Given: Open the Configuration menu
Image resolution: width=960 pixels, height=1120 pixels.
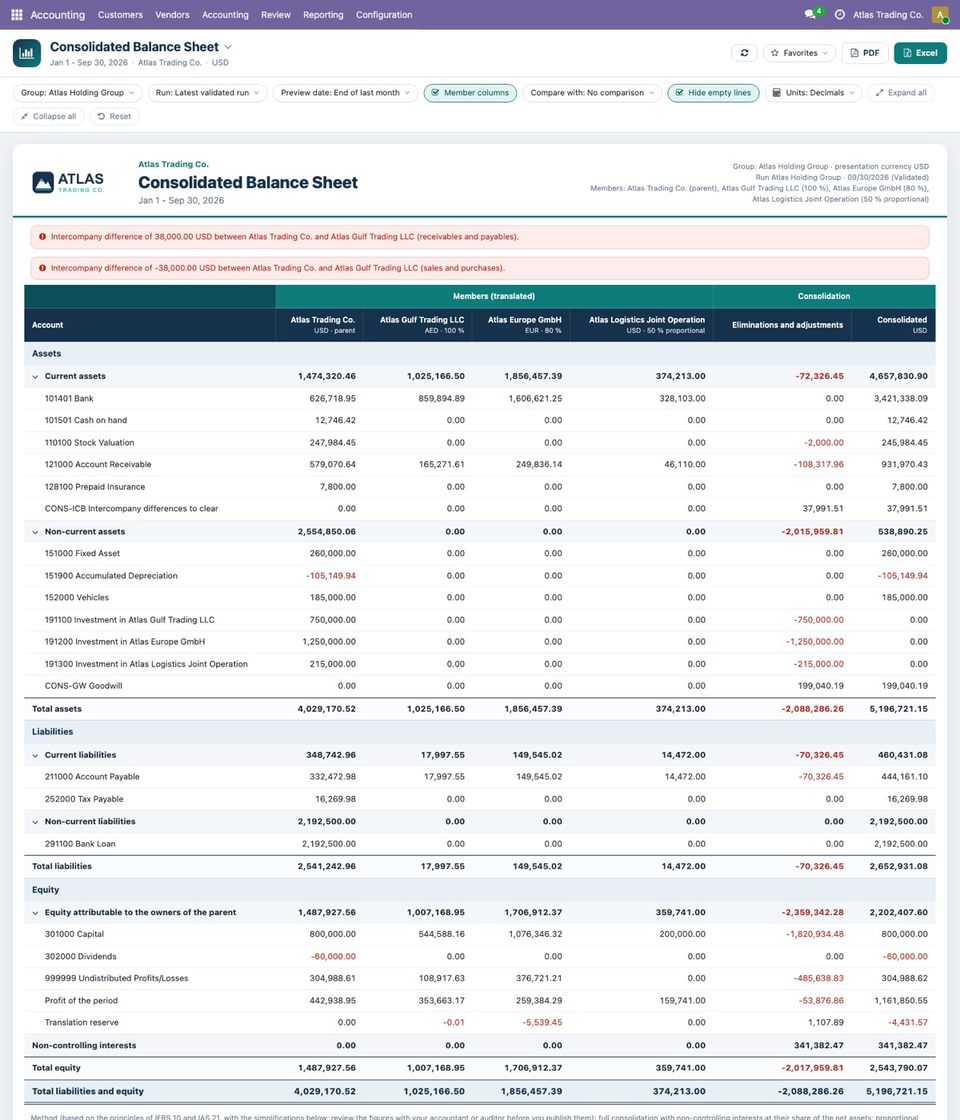Looking at the screenshot, I should click(384, 14).
